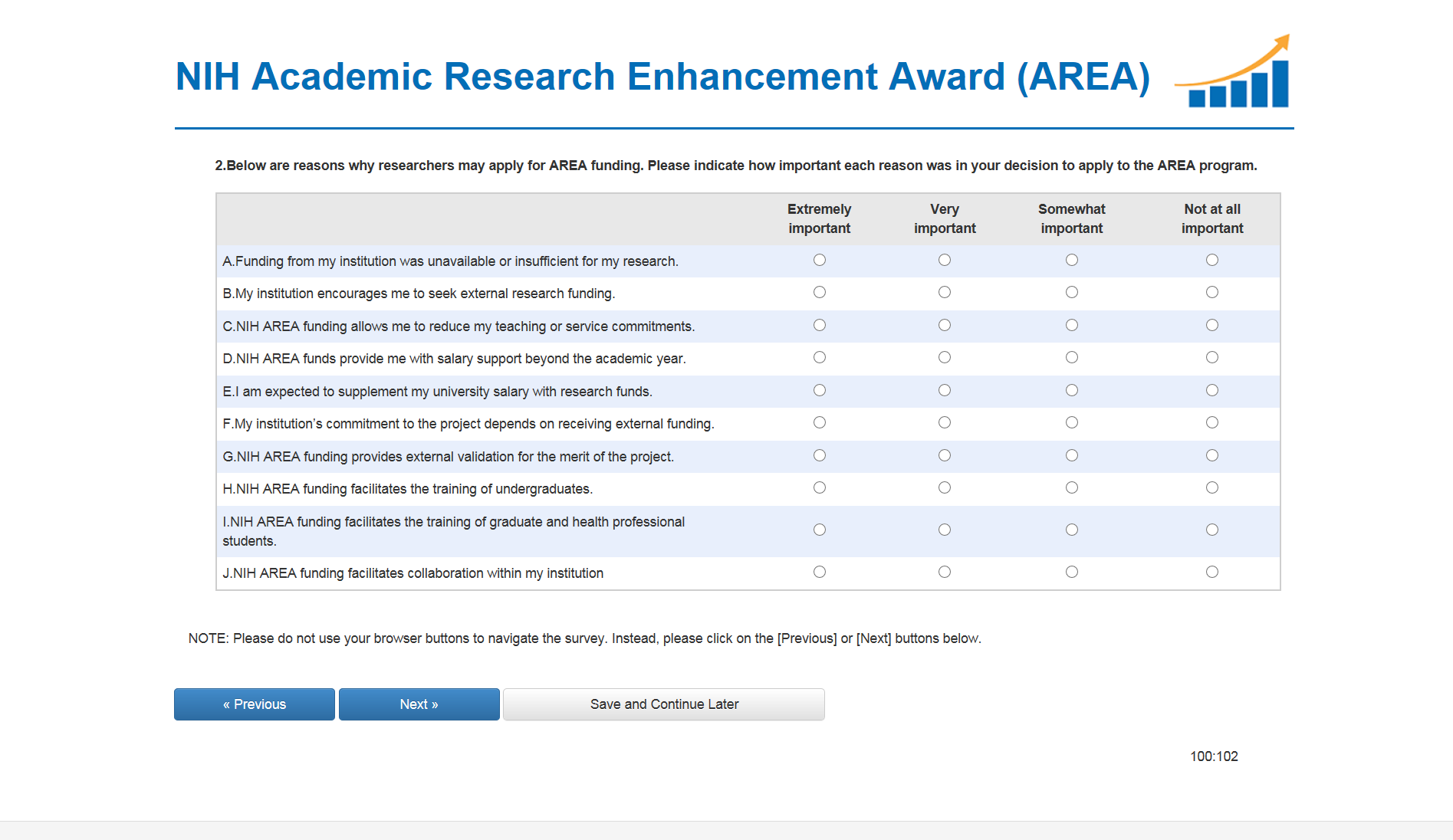
Task: Go back with the Previous button
Action: tap(255, 704)
